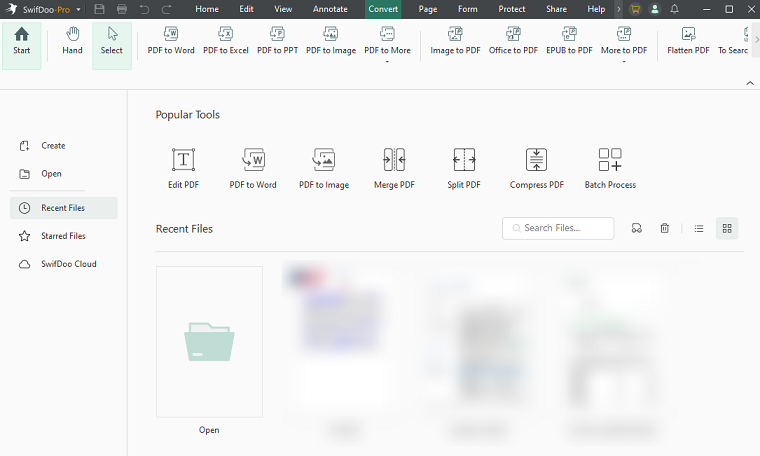Launch PDF to Image popular tool
This screenshot has height=456, width=760.
pos(324,168)
